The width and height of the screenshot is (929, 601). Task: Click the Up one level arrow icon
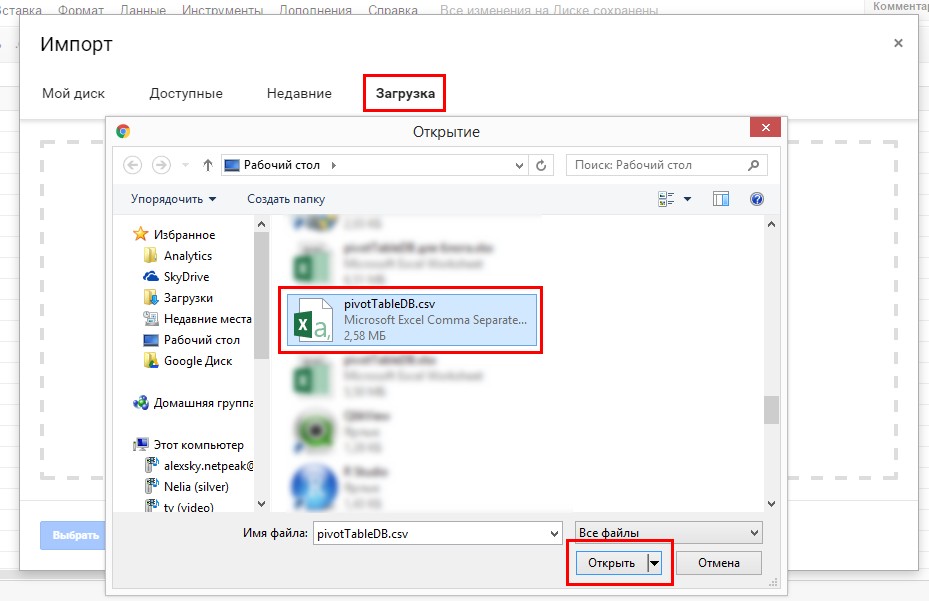(208, 165)
